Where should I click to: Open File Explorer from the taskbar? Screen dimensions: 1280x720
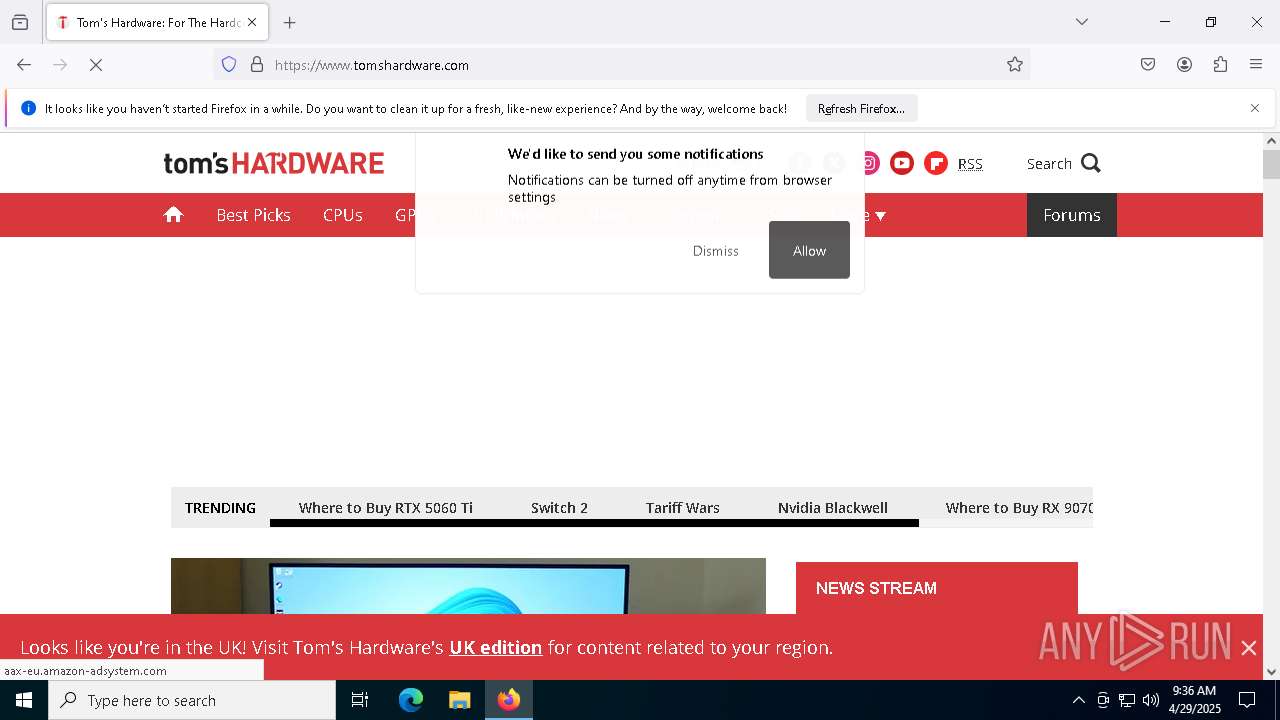tap(460, 700)
